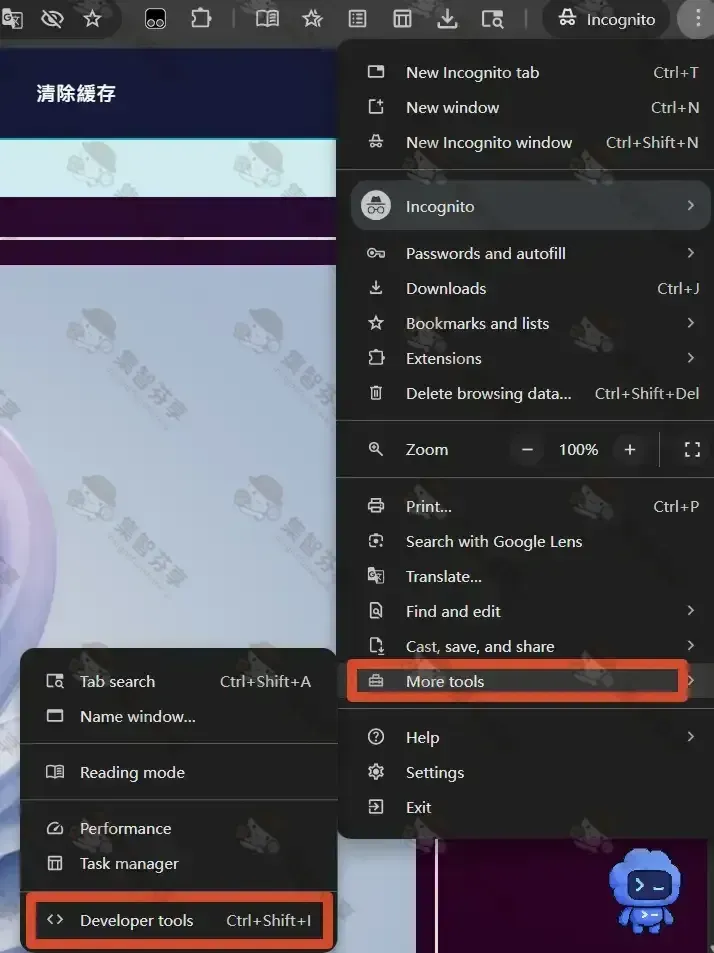
Task: Select Tab search in More tools
Action: pyautogui.click(x=179, y=682)
